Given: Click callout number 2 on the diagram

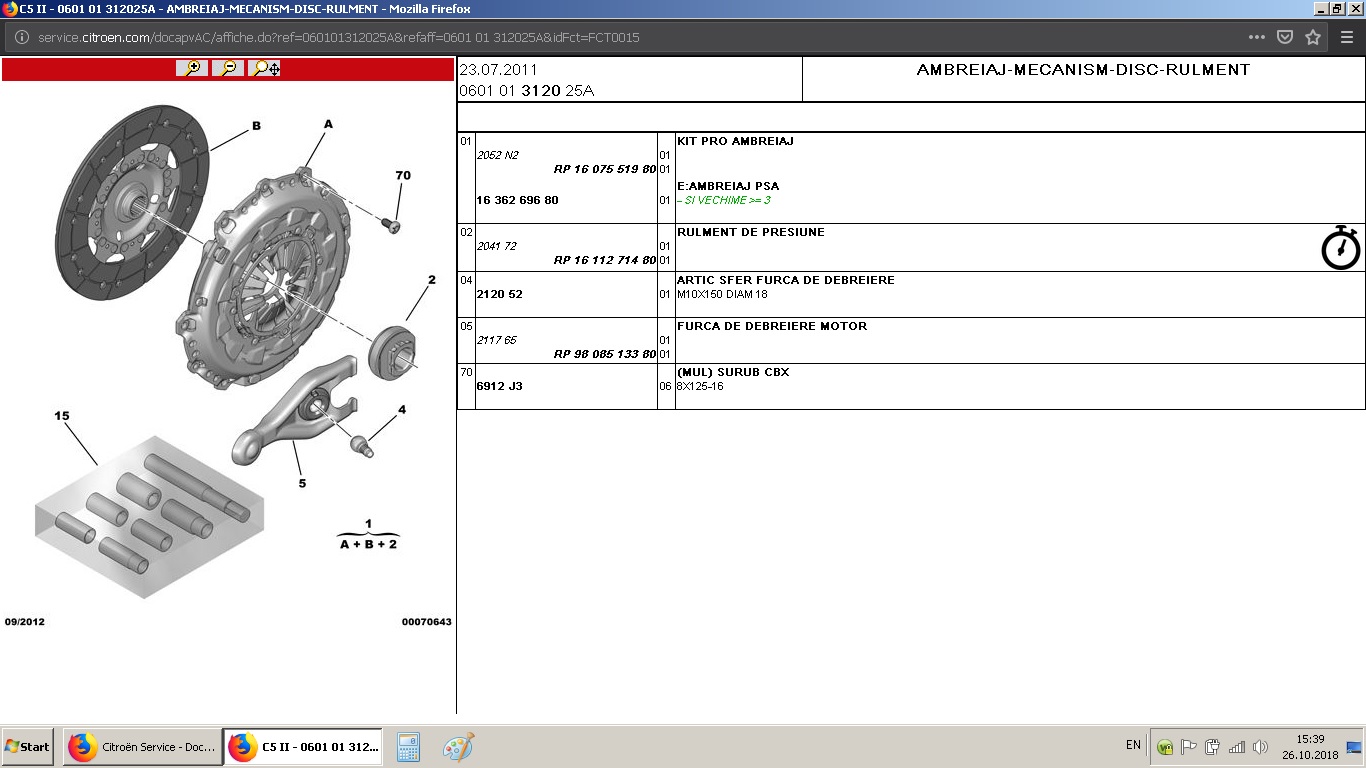Looking at the screenshot, I should coord(432,281).
